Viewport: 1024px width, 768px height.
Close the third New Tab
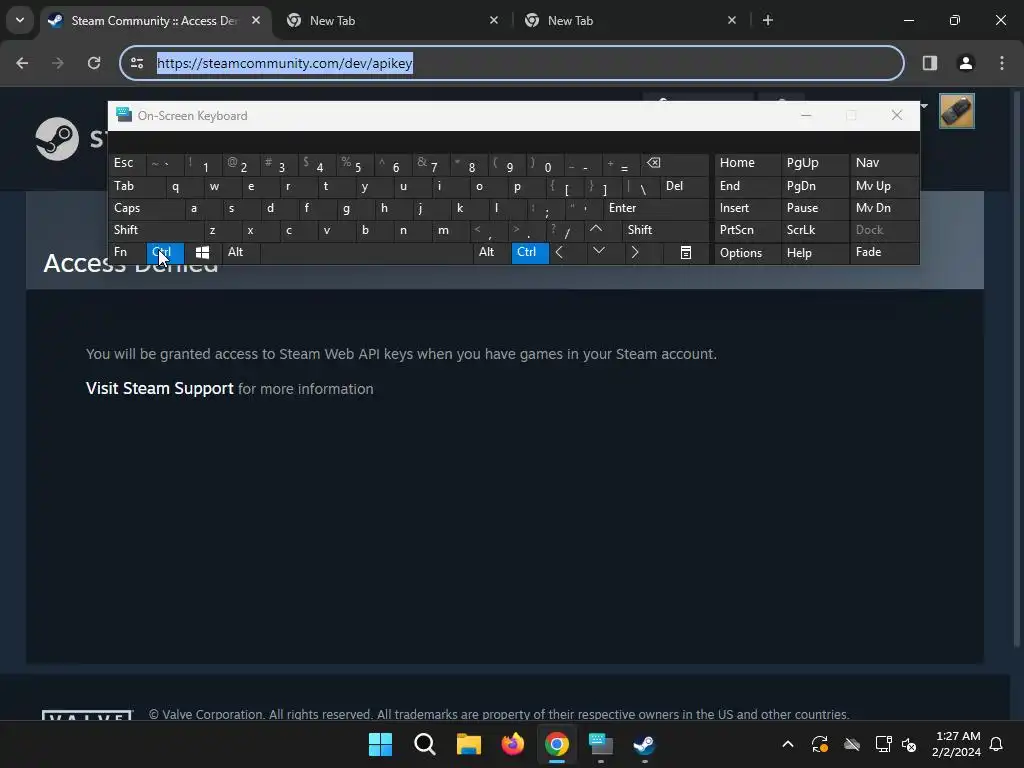tap(732, 20)
